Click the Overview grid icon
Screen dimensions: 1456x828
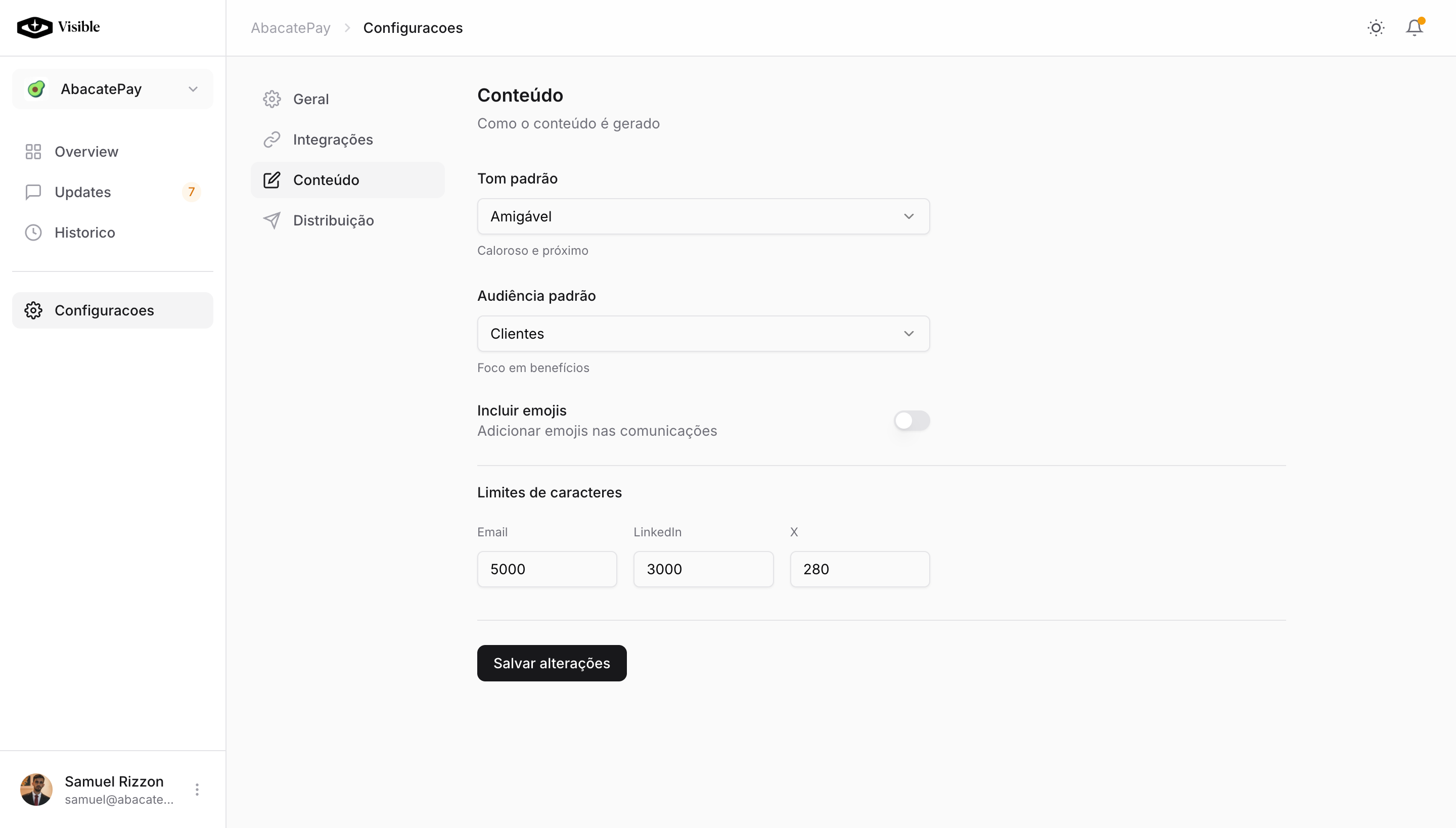(33, 152)
